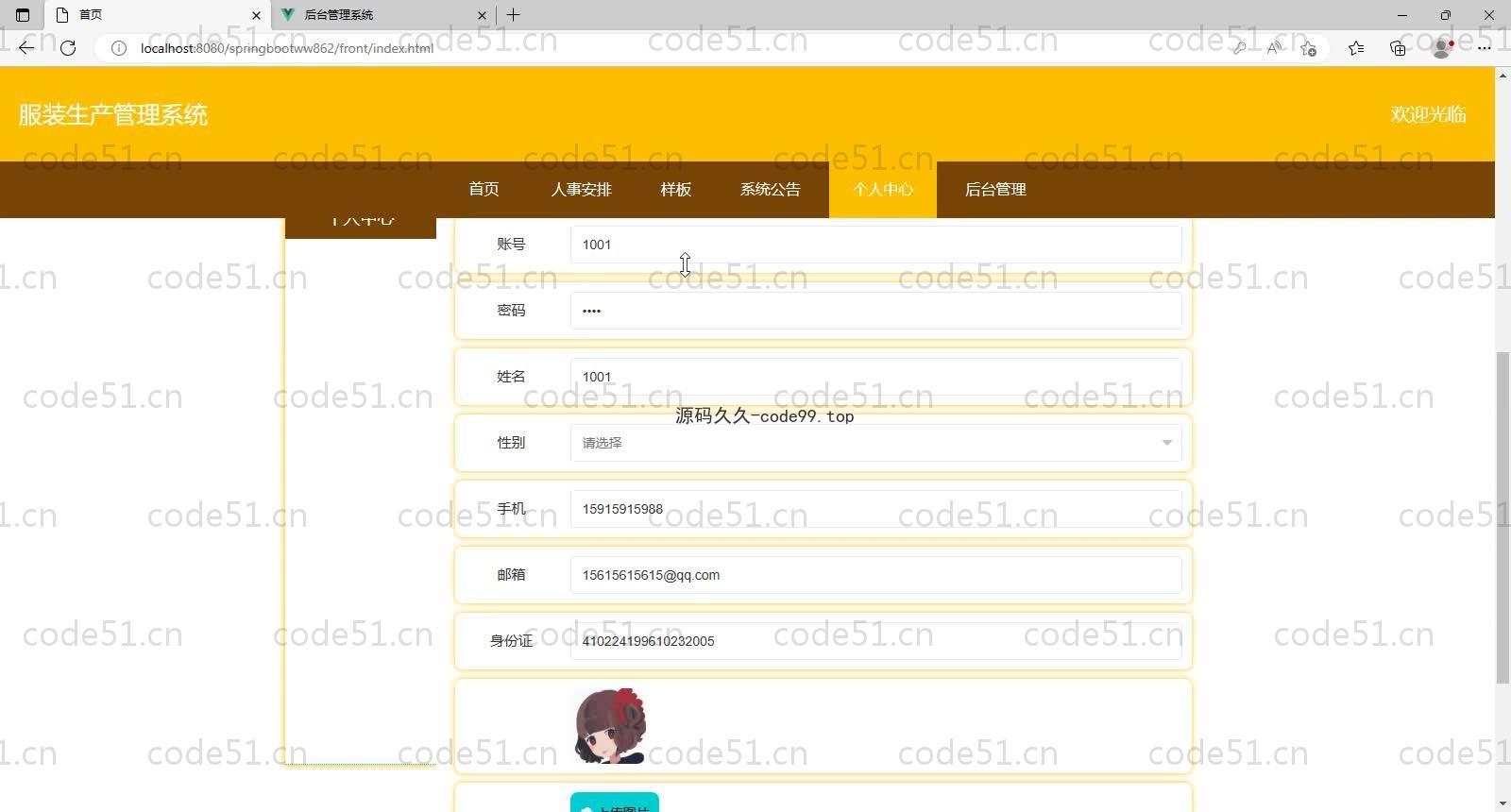Click the scrollbar up arrow
This screenshot has height=812, width=1511.
[1503, 75]
